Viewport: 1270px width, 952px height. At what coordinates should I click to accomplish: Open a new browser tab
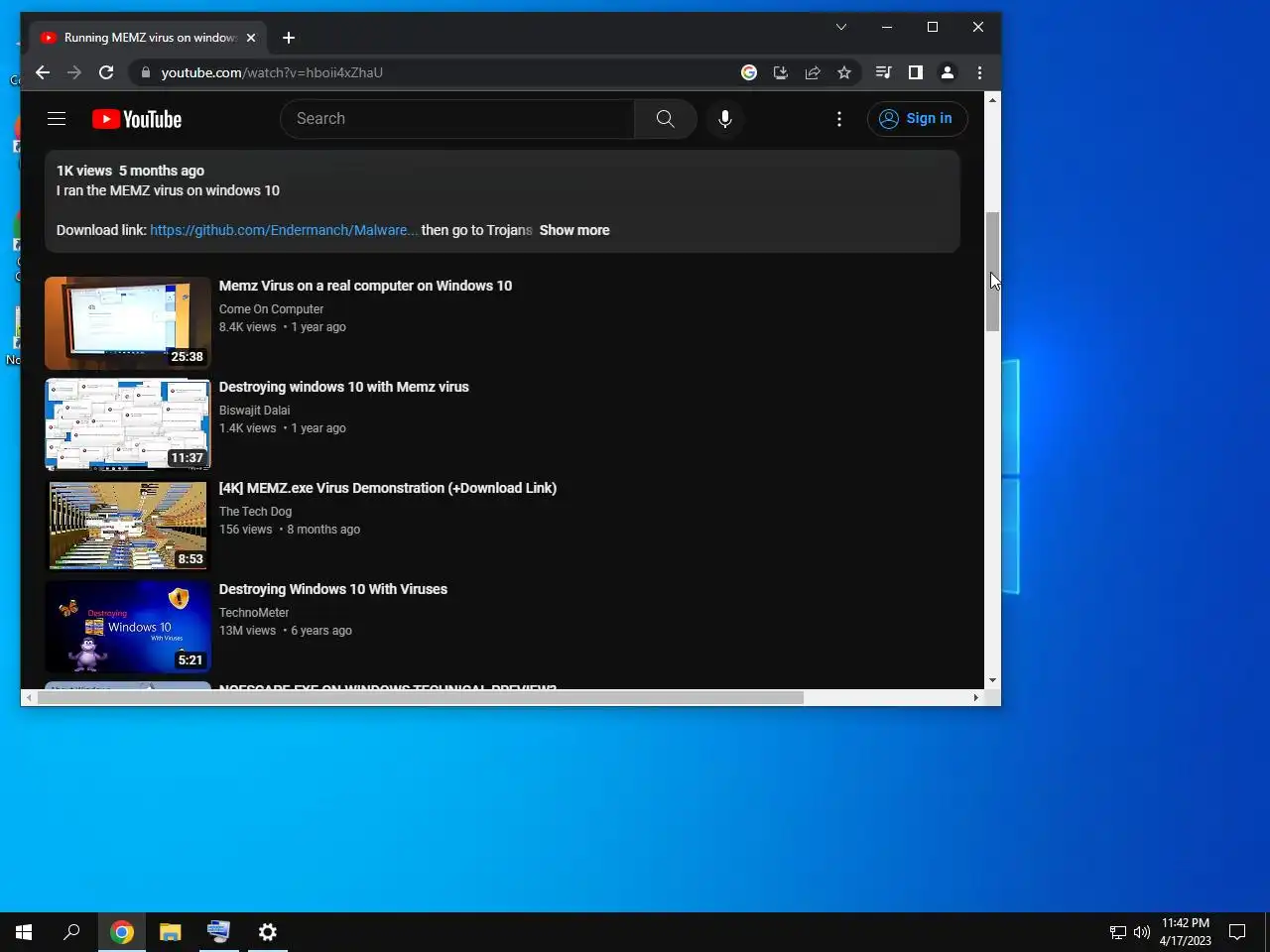[289, 38]
